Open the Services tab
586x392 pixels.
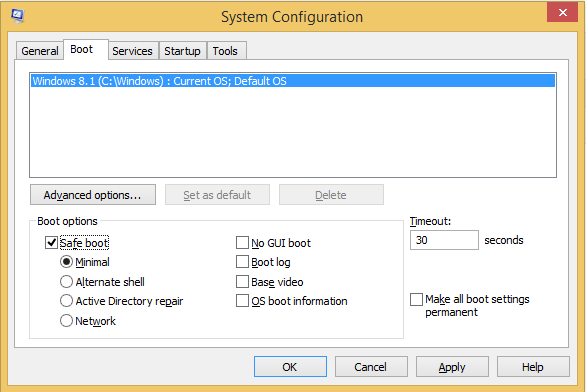(132, 51)
